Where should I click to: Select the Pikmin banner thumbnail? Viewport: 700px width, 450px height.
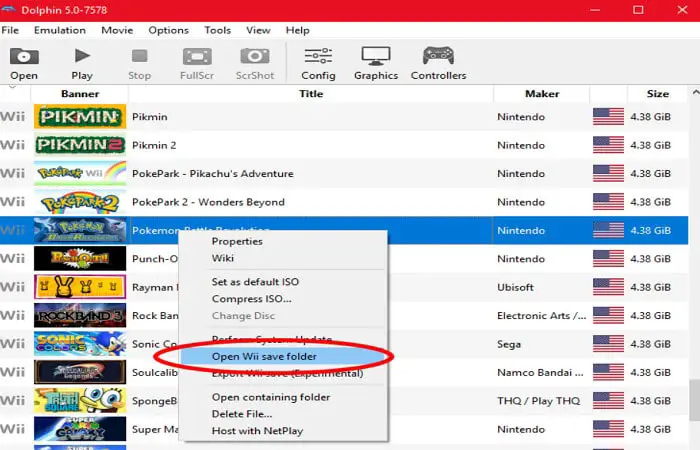tap(80, 117)
